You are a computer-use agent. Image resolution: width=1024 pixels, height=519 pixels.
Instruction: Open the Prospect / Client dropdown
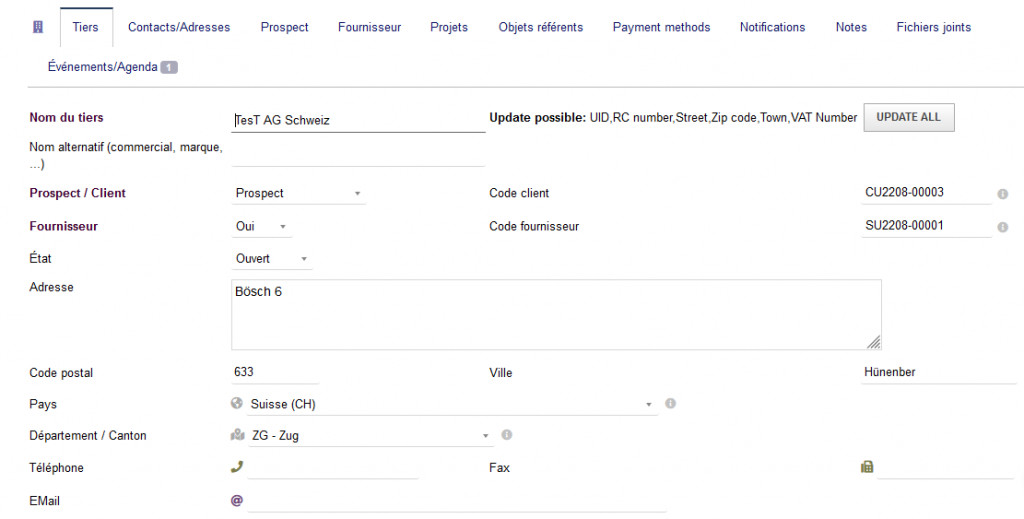coord(298,193)
